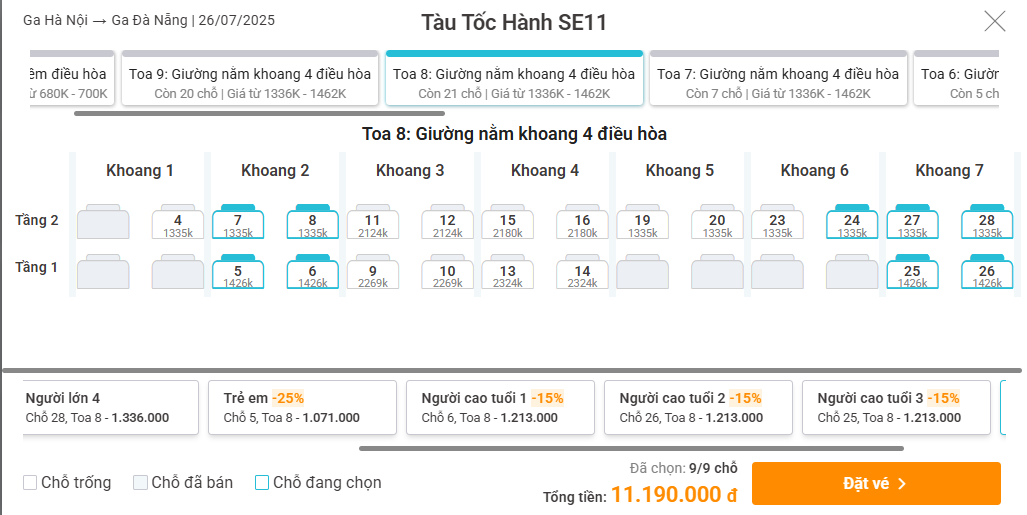Click the Chỗ trống legend box
Viewport: 1027px width, 515px height.
29,483
